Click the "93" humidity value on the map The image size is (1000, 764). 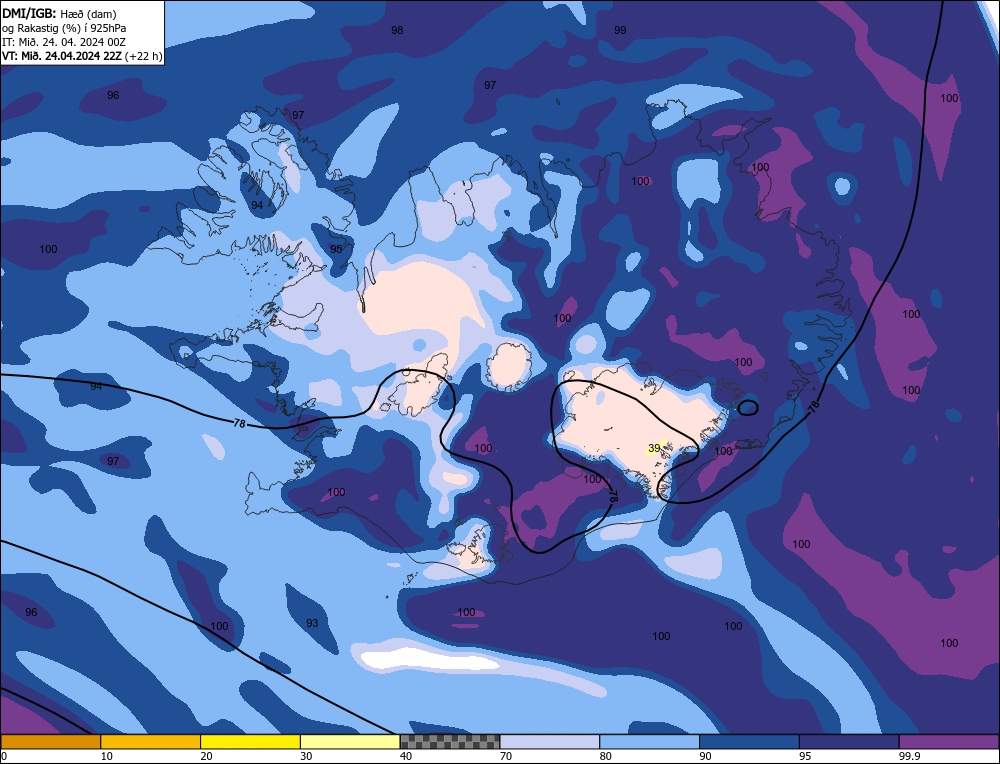click(x=312, y=623)
